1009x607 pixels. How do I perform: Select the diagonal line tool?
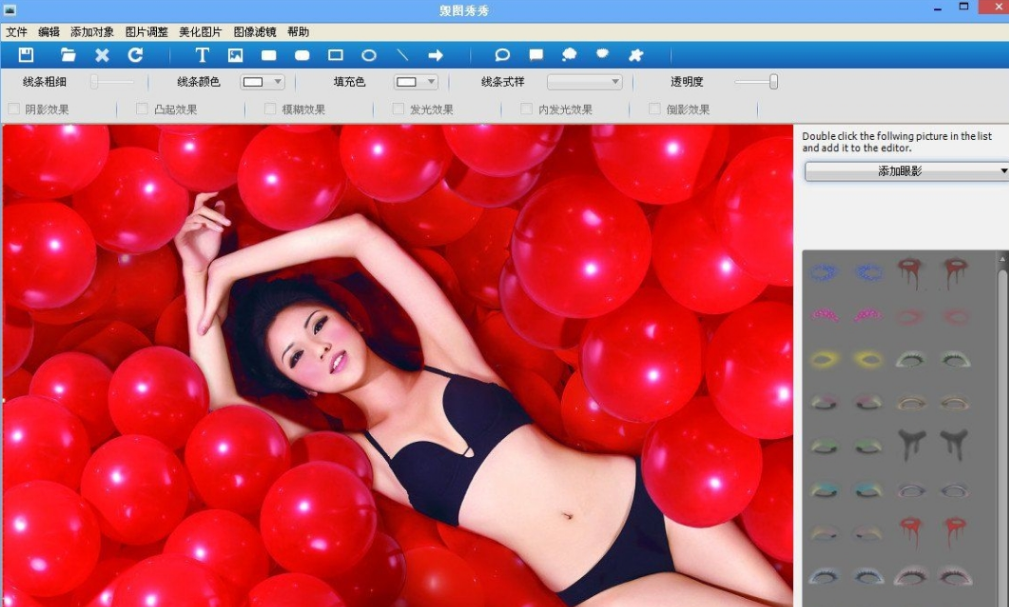402,55
